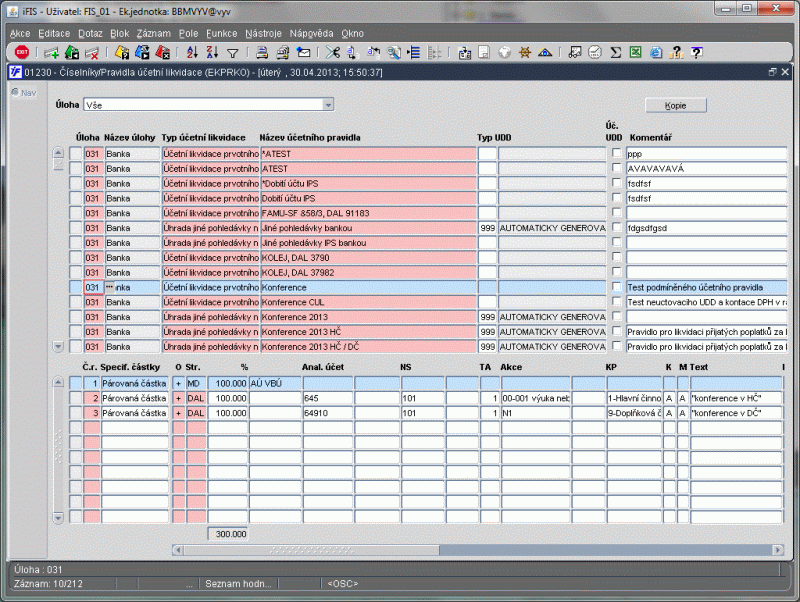
Task: Tick Úč. UDD checkbox in ppp row
Action: pos(616,153)
